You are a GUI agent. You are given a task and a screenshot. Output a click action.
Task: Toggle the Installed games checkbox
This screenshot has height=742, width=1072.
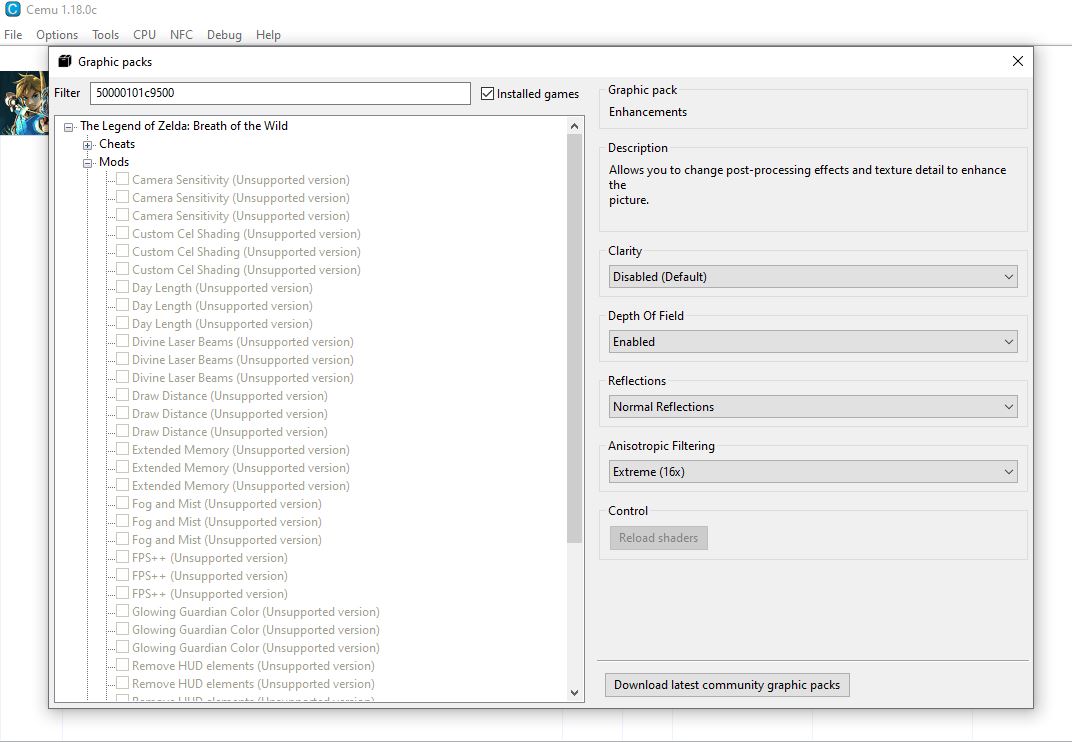[x=487, y=94]
